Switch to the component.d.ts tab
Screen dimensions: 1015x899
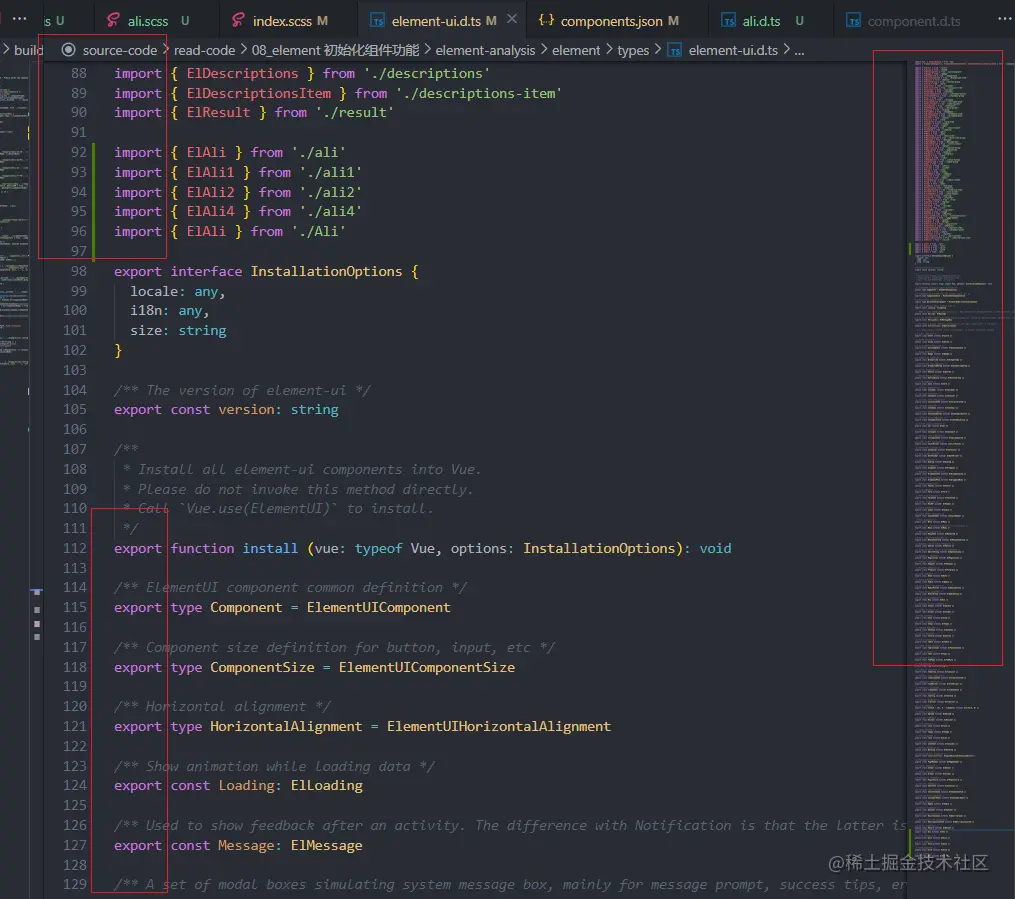pyautogui.click(x=913, y=21)
